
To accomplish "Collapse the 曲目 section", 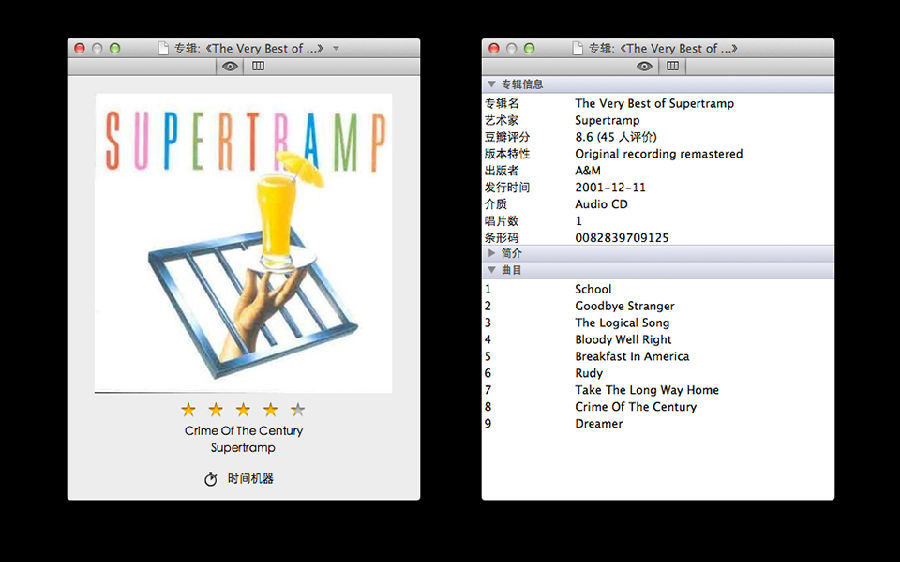I will (491, 270).
